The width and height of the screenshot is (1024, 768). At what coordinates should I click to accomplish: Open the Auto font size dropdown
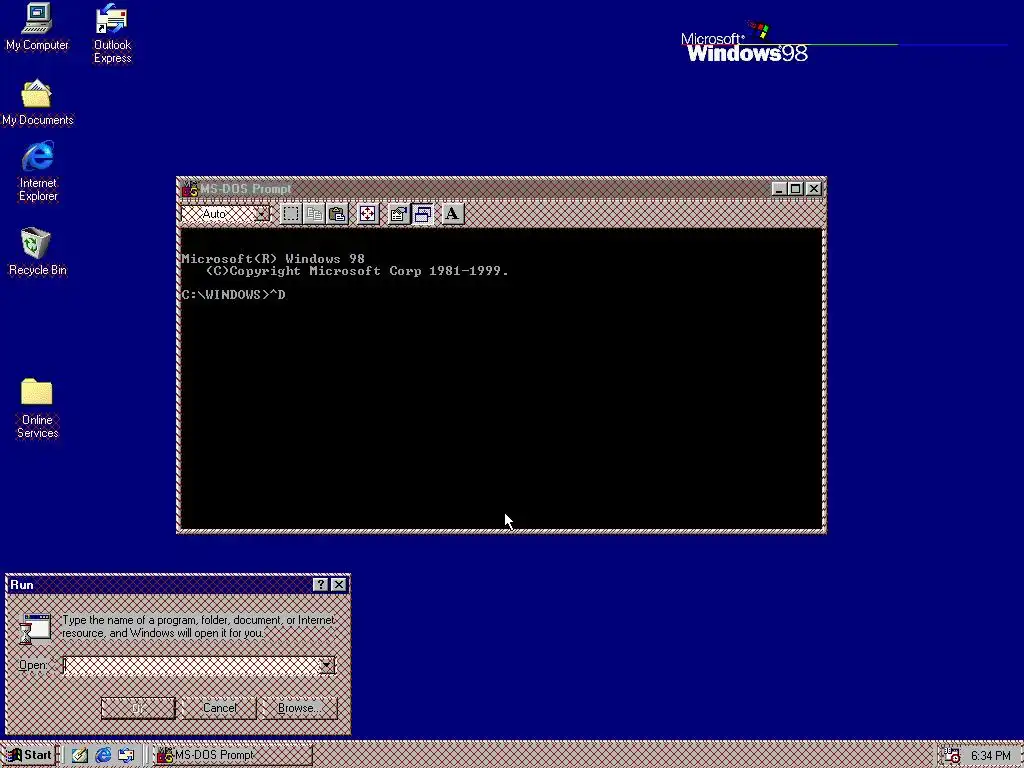tap(261, 214)
